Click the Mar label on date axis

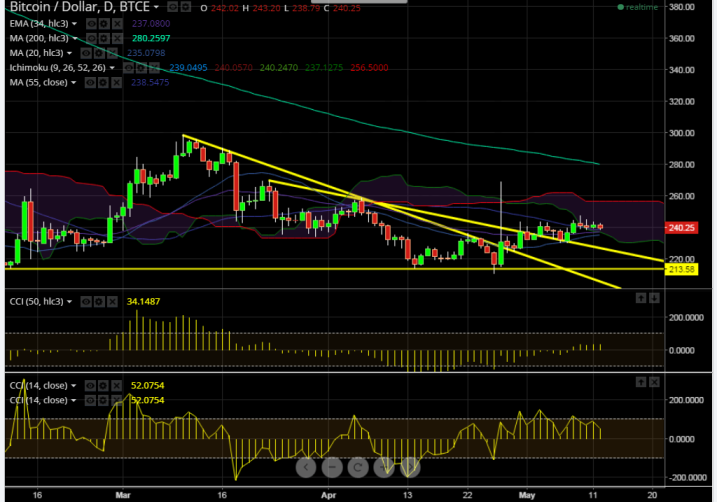(x=123, y=495)
